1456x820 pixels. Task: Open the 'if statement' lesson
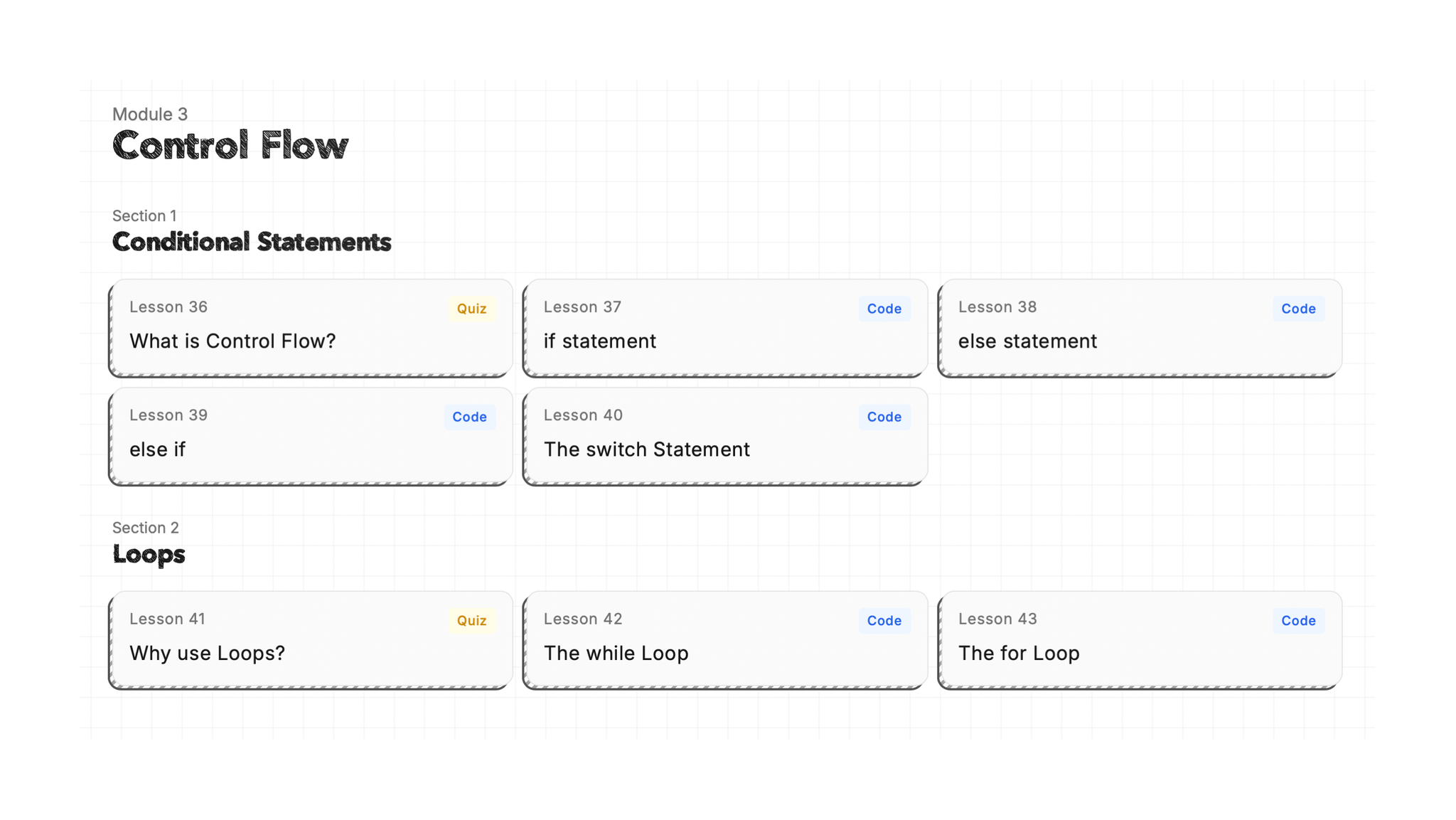pos(724,329)
